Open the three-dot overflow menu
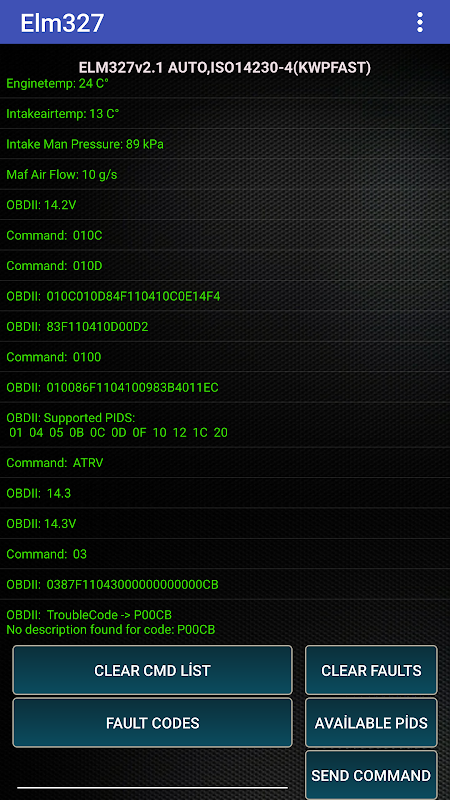Image resolution: width=450 pixels, height=800 pixels. pos(419,22)
